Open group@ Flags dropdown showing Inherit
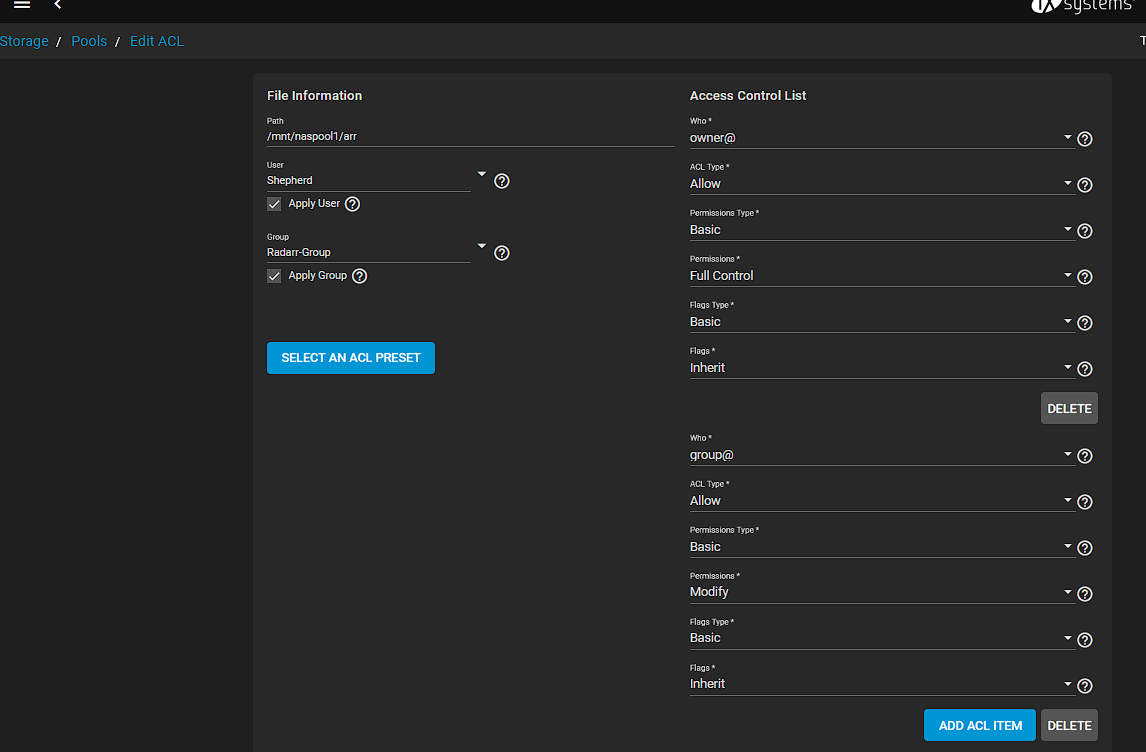This screenshot has height=752, width=1146. click(x=881, y=685)
